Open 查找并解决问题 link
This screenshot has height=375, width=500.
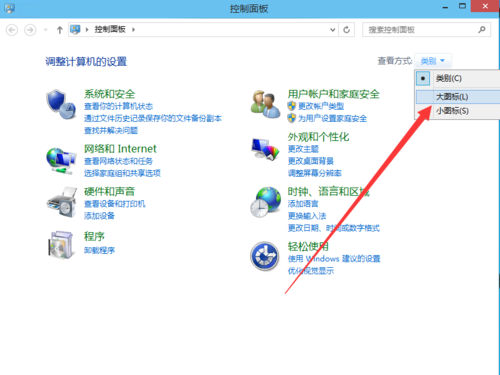point(111,130)
